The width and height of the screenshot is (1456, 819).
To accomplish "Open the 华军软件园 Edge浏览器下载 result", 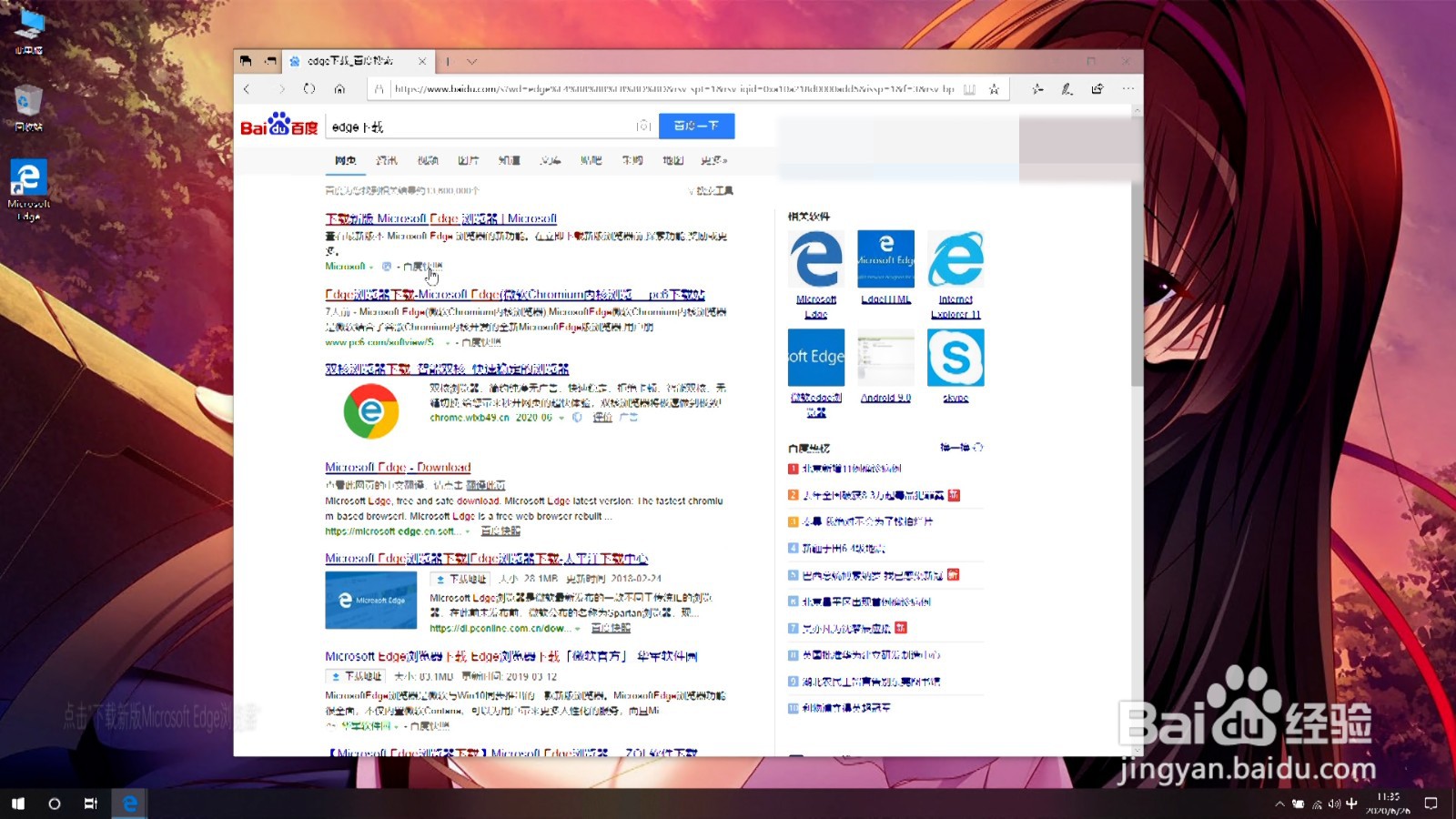I will (x=511, y=656).
